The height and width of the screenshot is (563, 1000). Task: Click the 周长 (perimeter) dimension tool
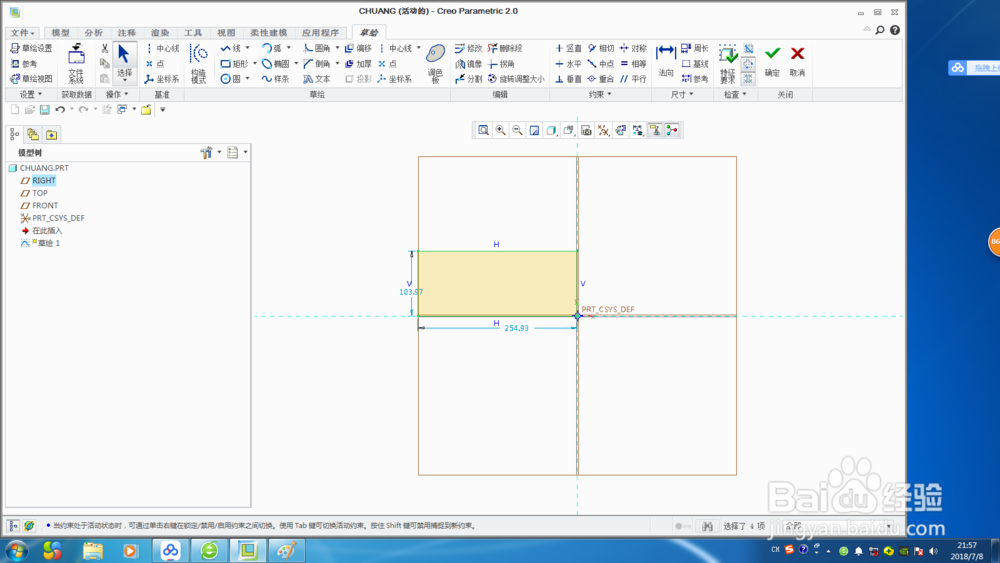[x=695, y=48]
